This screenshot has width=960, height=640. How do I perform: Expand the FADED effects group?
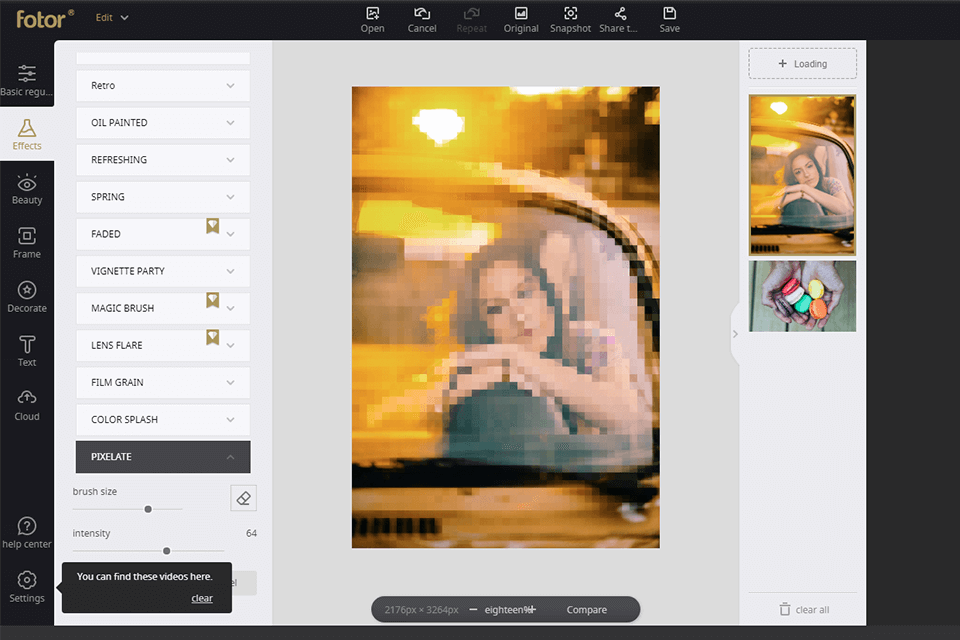(x=163, y=234)
